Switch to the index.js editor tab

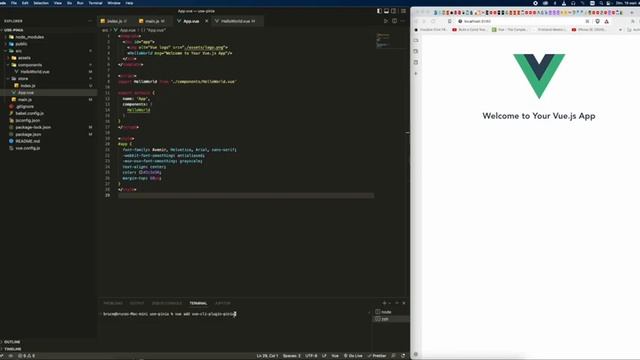point(114,21)
